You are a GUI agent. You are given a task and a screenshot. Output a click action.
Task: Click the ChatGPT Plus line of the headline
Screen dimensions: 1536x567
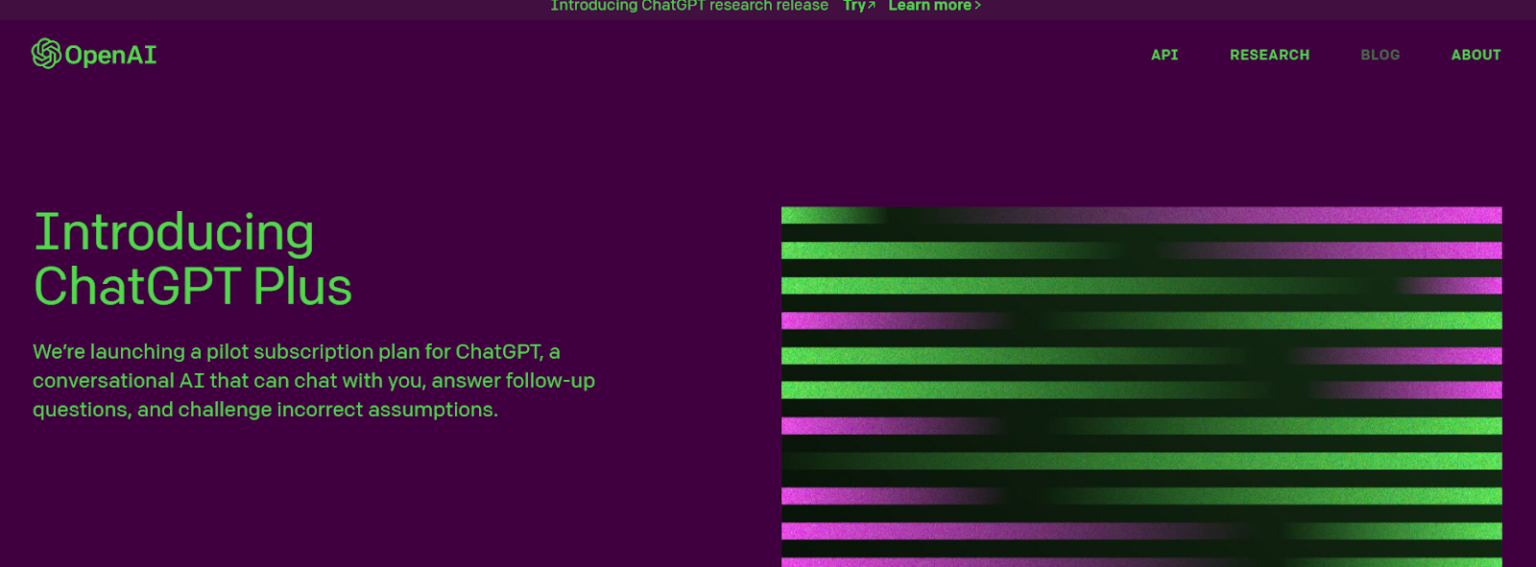click(192, 286)
